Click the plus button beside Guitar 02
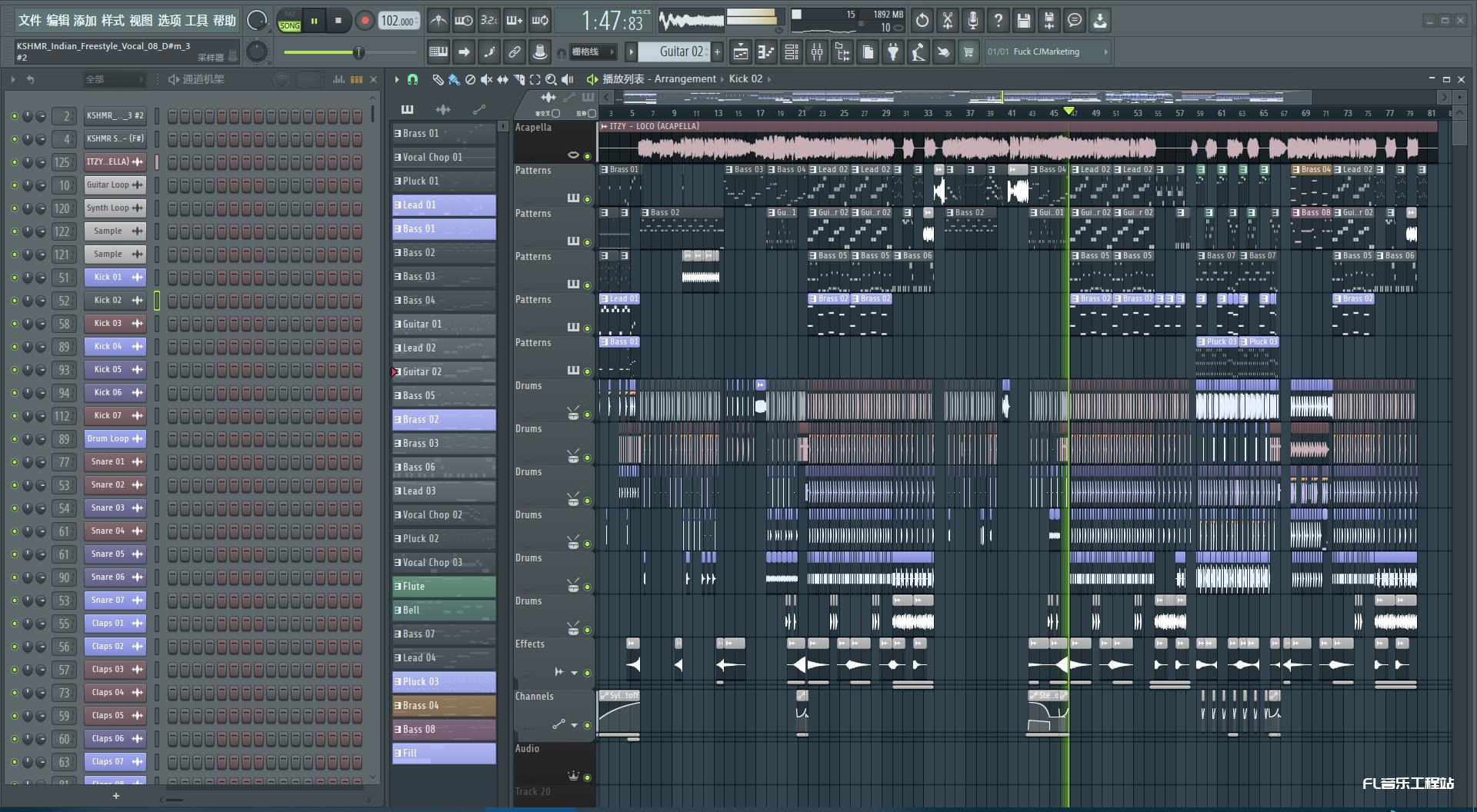The height and width of the screenshot is (812, 1477). (x=717, y=52)
